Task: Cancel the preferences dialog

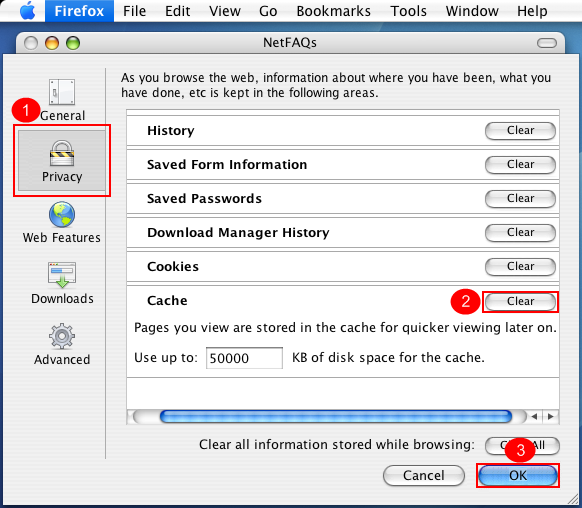Action: (424, 475)
